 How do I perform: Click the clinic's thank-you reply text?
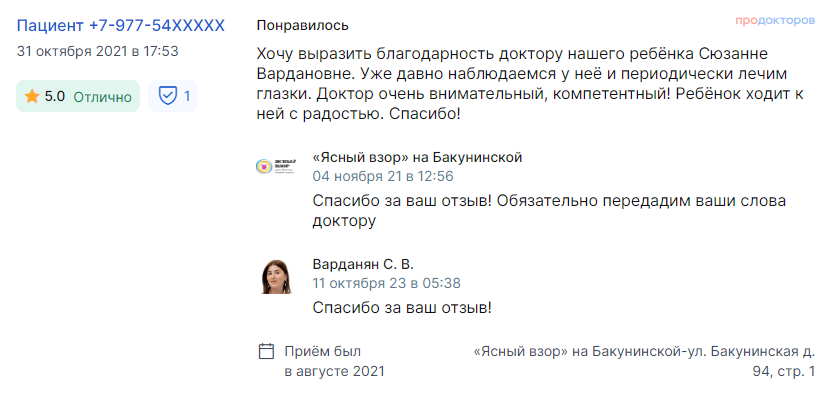(549, 211)
